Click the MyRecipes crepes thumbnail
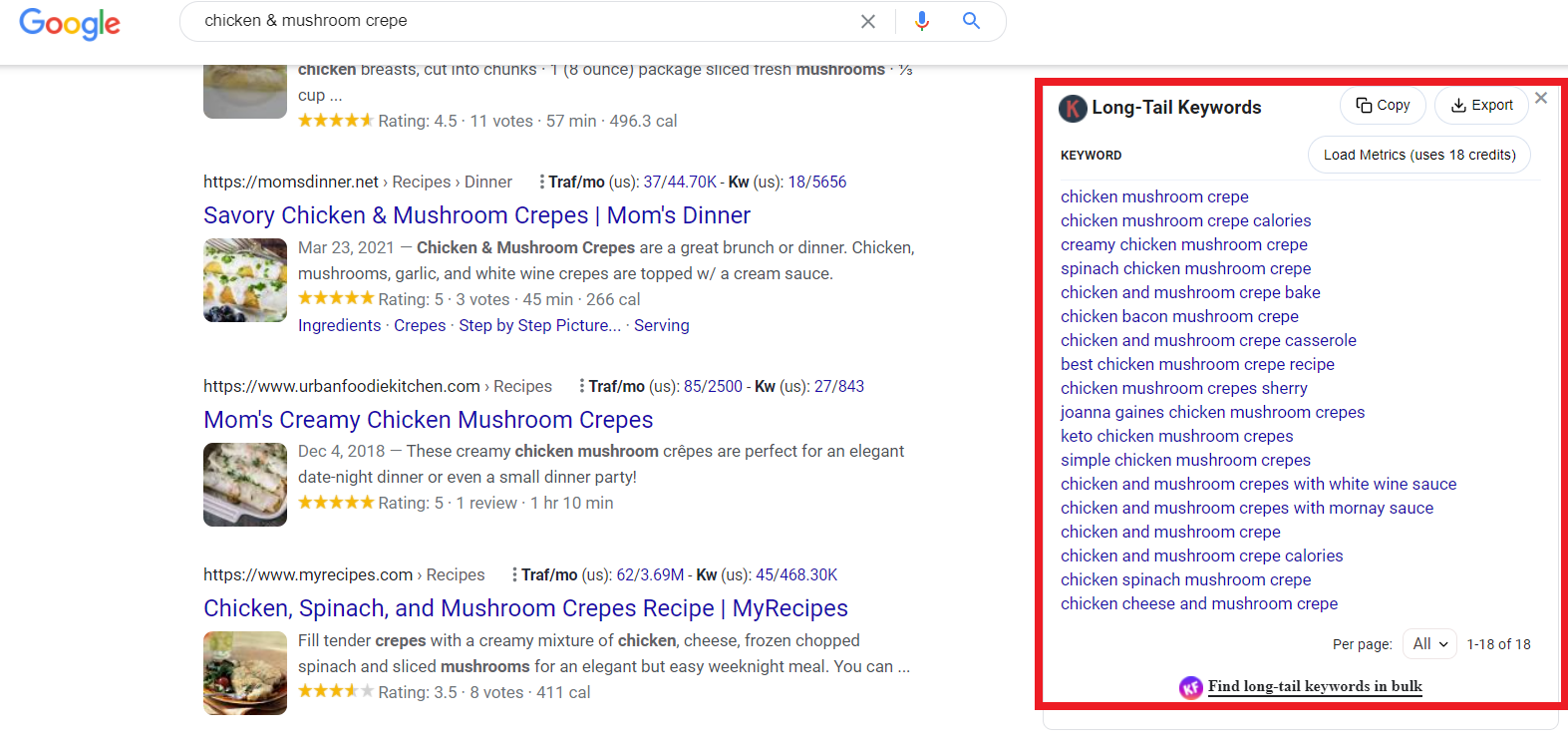Viewport: 1568px width, 742px height. tap(245, 673)
